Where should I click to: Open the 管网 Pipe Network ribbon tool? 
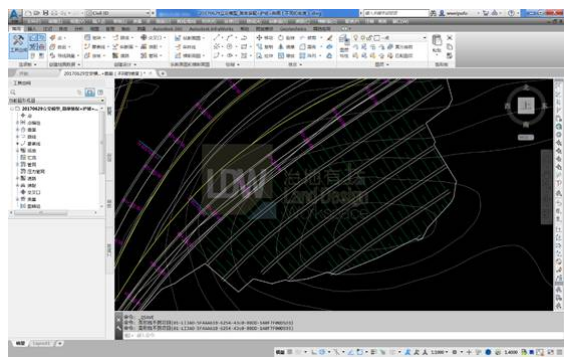(x=151, y=56)
